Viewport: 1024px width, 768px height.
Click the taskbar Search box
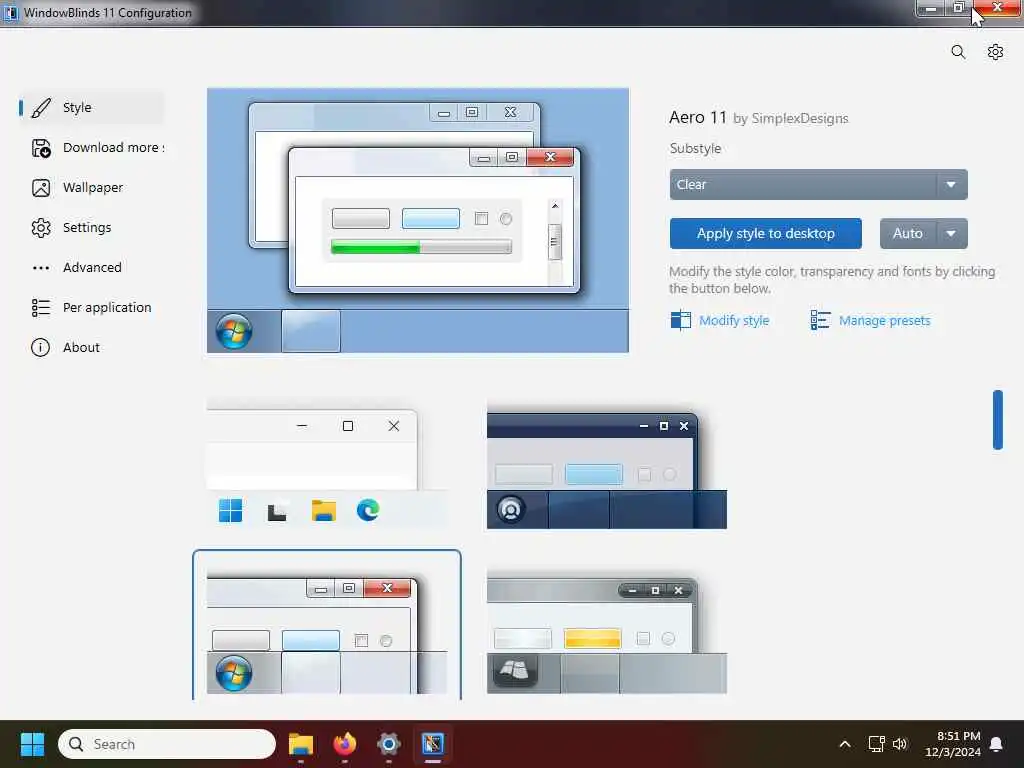(167, 744)
